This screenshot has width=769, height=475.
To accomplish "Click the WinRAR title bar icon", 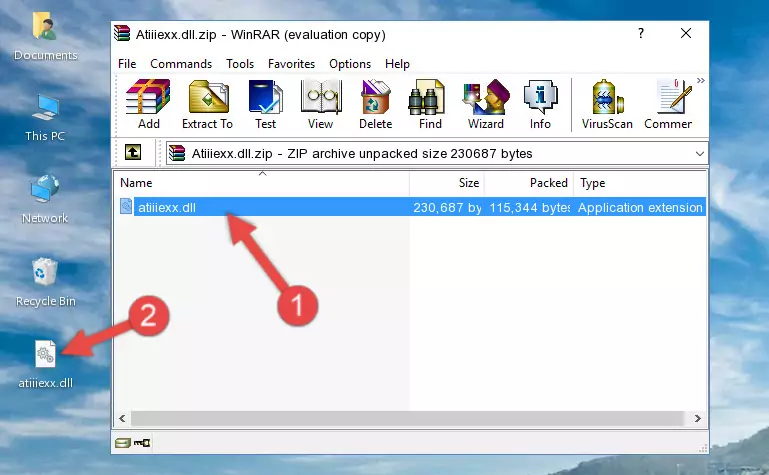I will 123,33.
